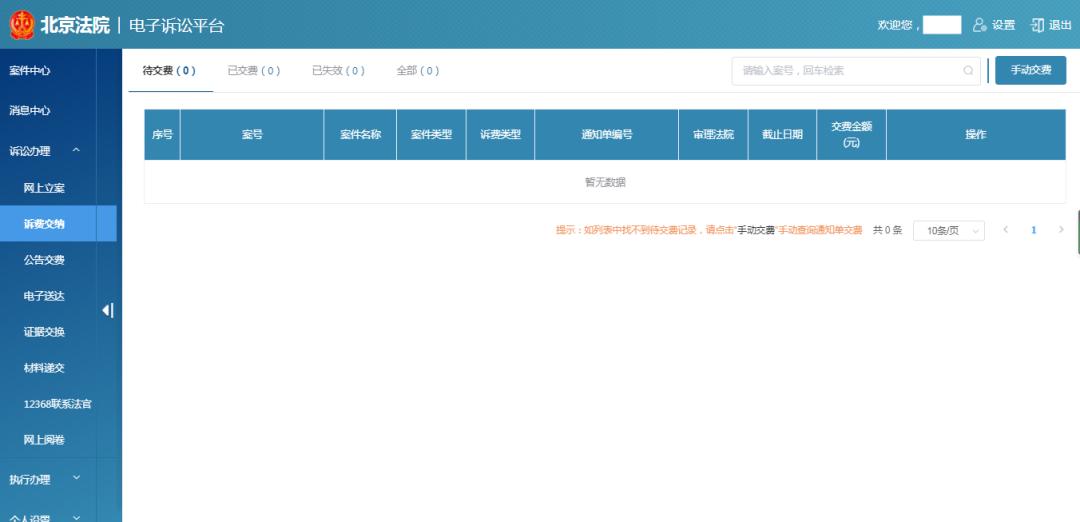Image resolution: width=1080 pixels, height=522 pixels.
Task: Go to previous page arrow
Action: [x=1006, y=230]
